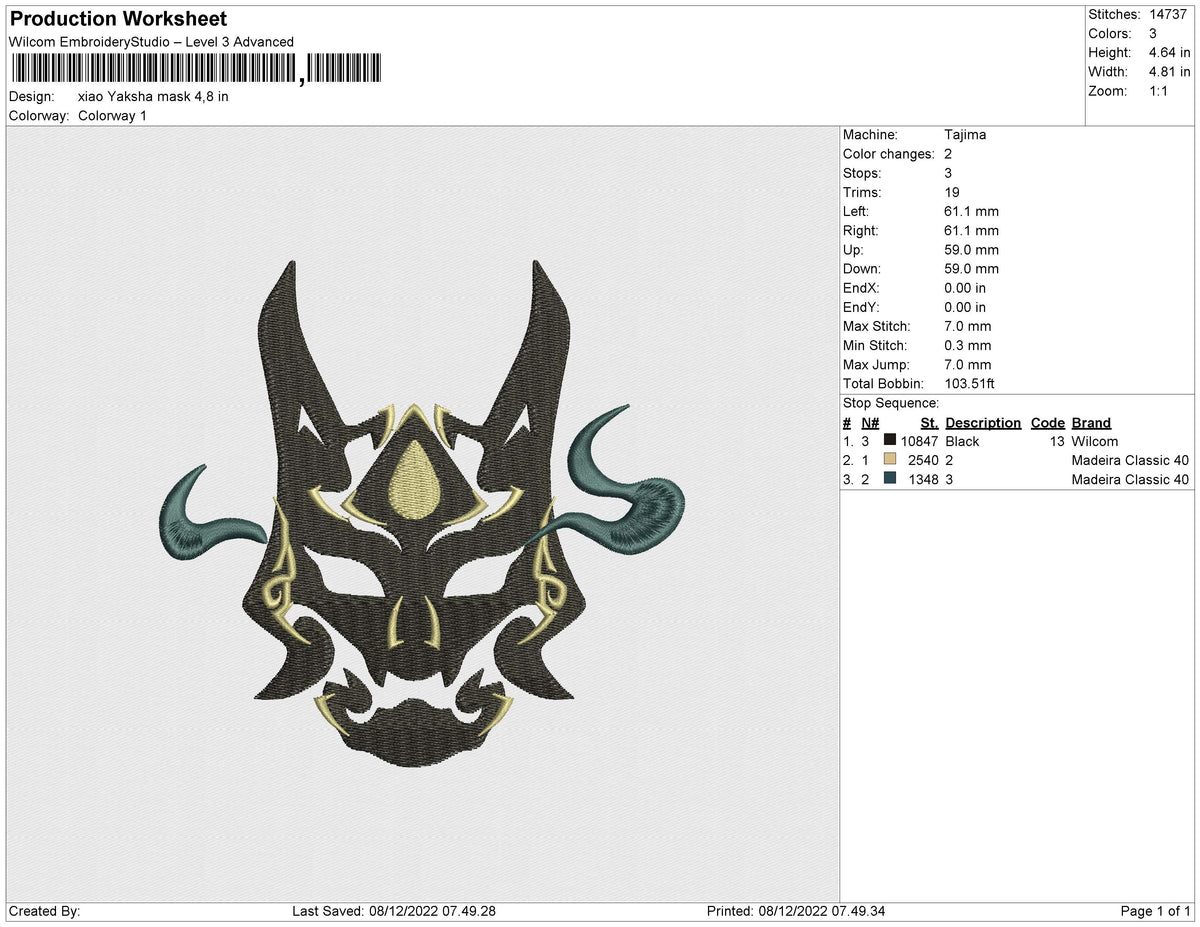Click the N# column header

click(870, 422)
